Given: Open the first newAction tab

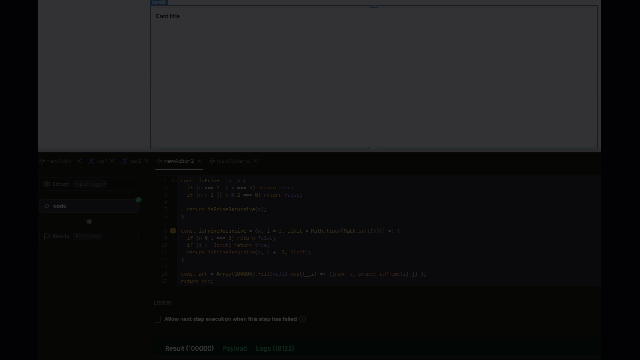Looking at the screenshot, I should (x=59, y=161).
